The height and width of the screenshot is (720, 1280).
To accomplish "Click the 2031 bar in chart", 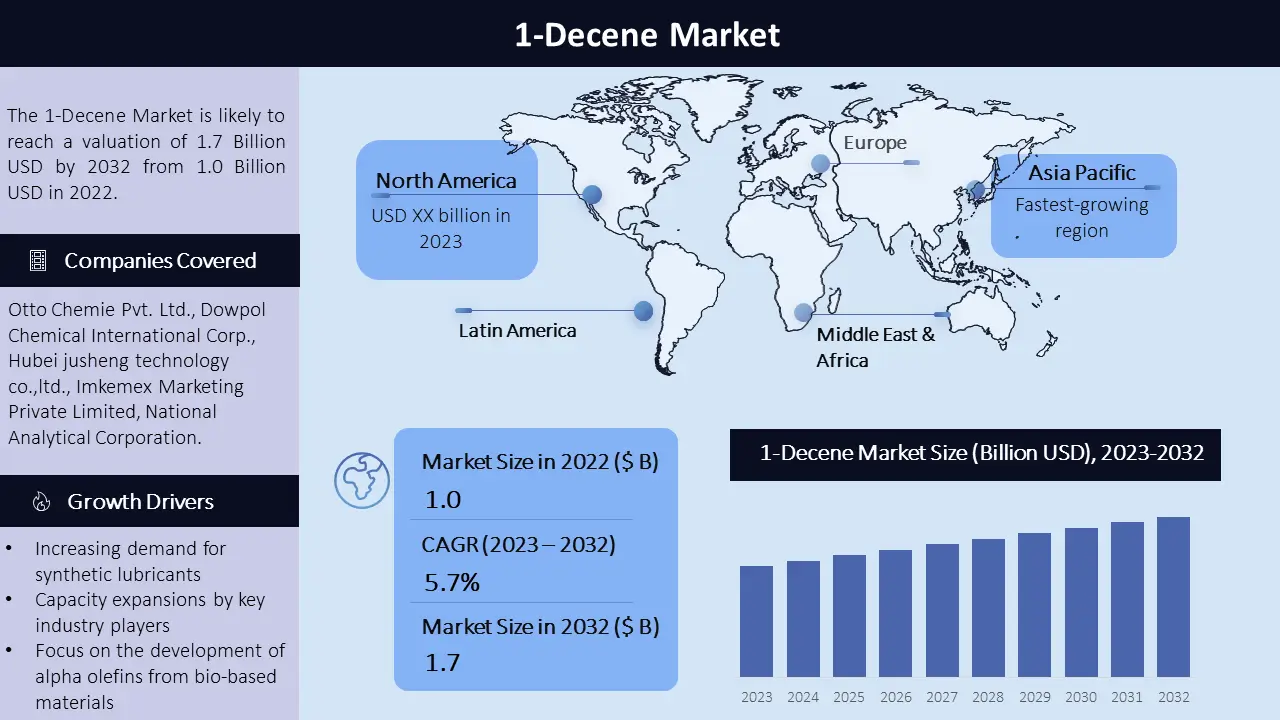I will [1127, 599].
